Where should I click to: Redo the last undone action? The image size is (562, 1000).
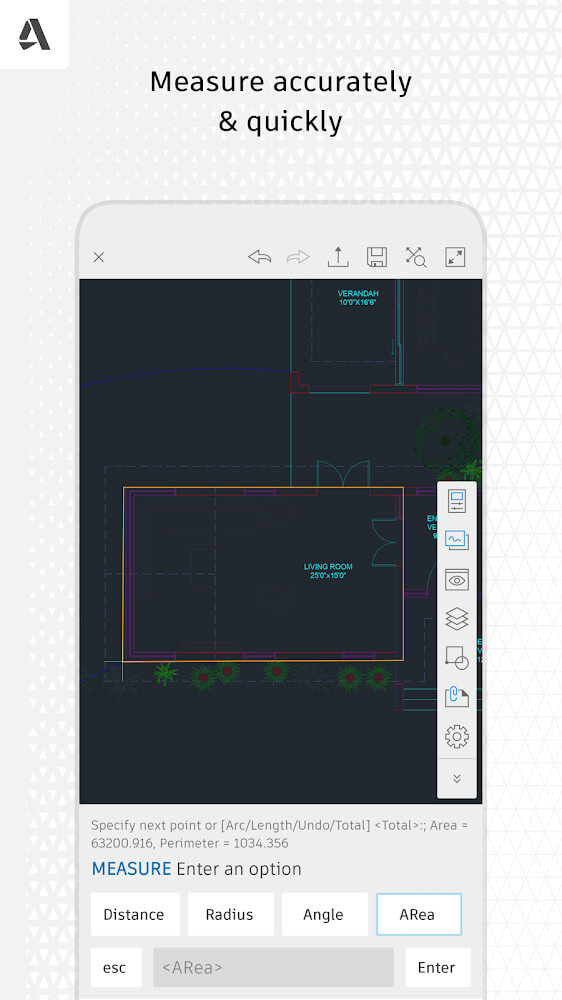[x=298, y=257]
